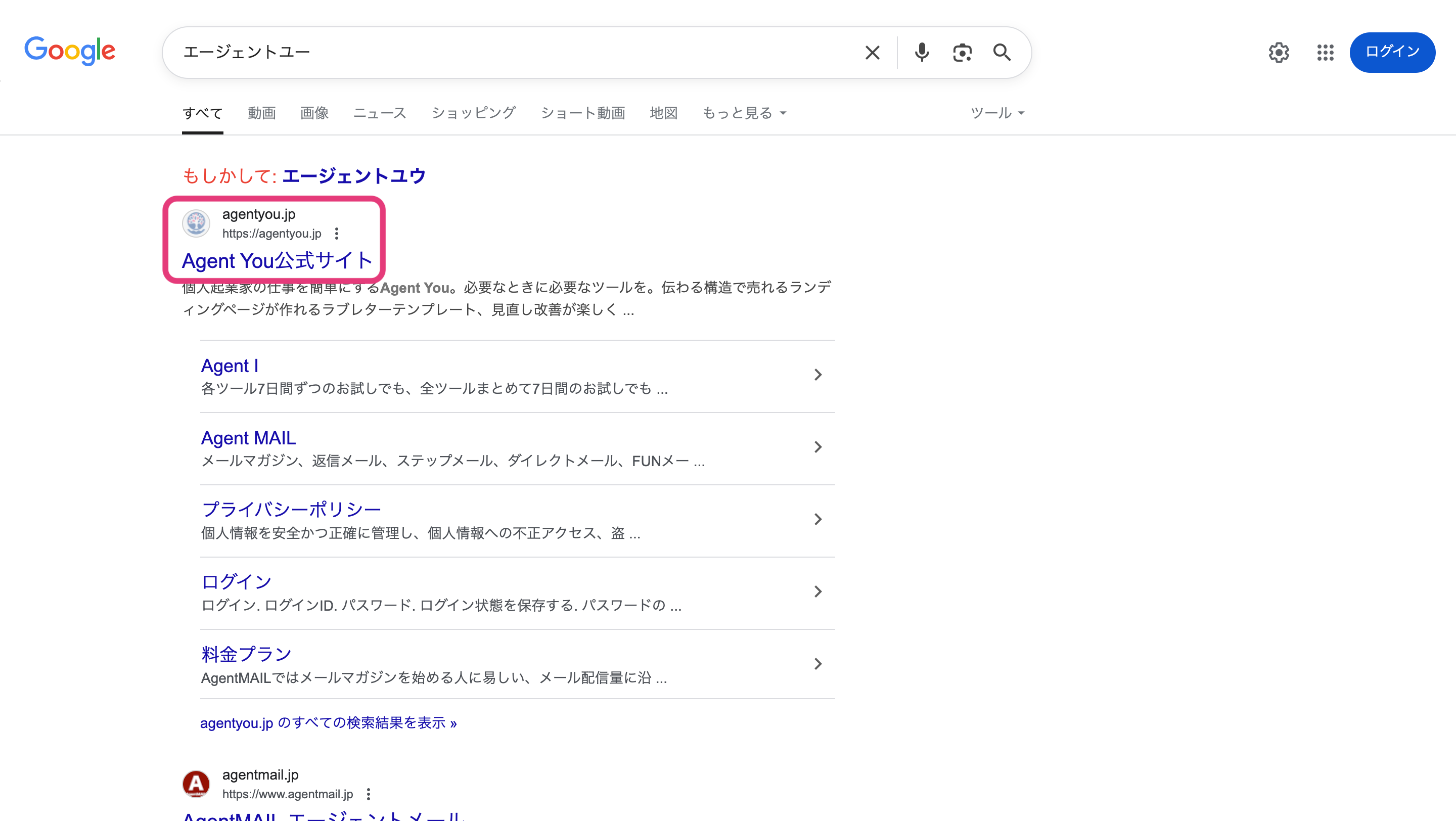This screenshot has width=1456, height=821.
Task: Click the magnifying glass search button
Action: pos(1002,53)
